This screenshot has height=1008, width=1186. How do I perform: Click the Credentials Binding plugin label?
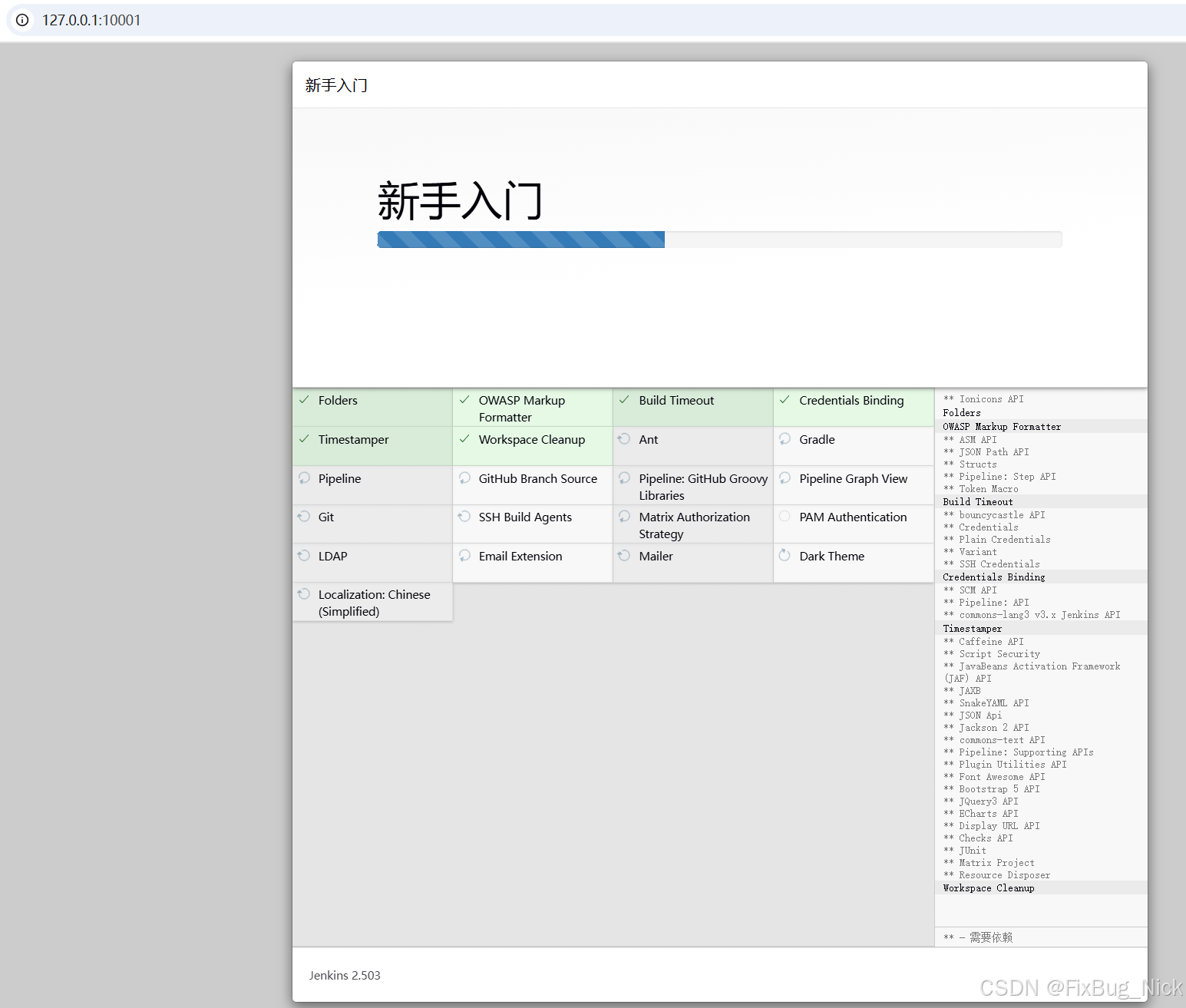[851, 400]
